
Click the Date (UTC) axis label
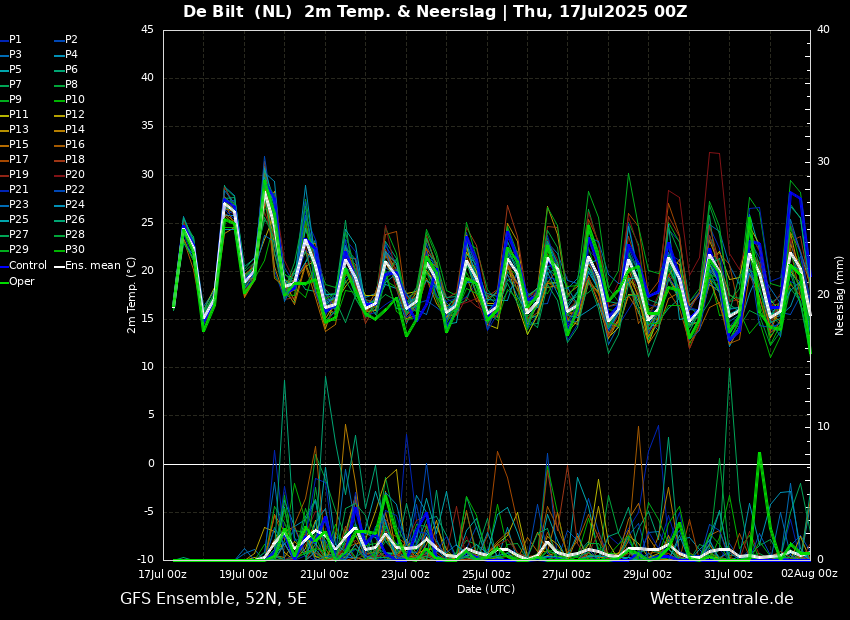click(486, 589)
